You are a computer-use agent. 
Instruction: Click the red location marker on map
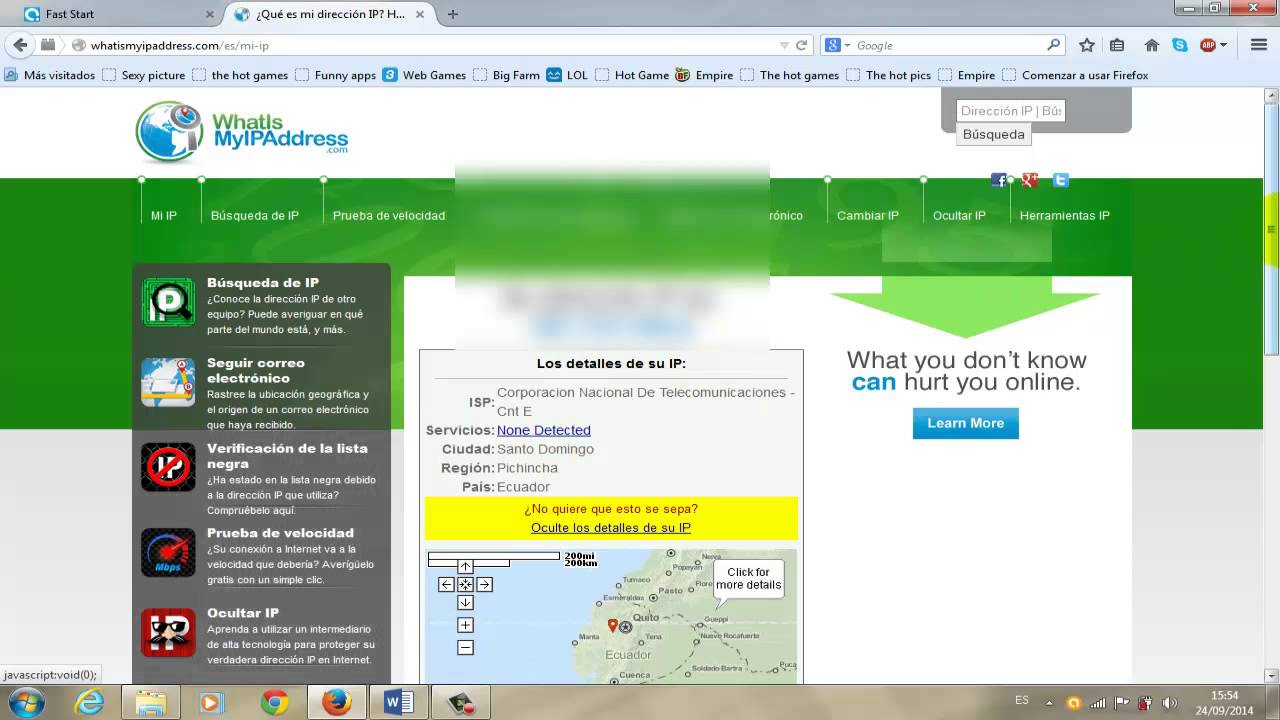pyautogui.click(x=613, y=625)
